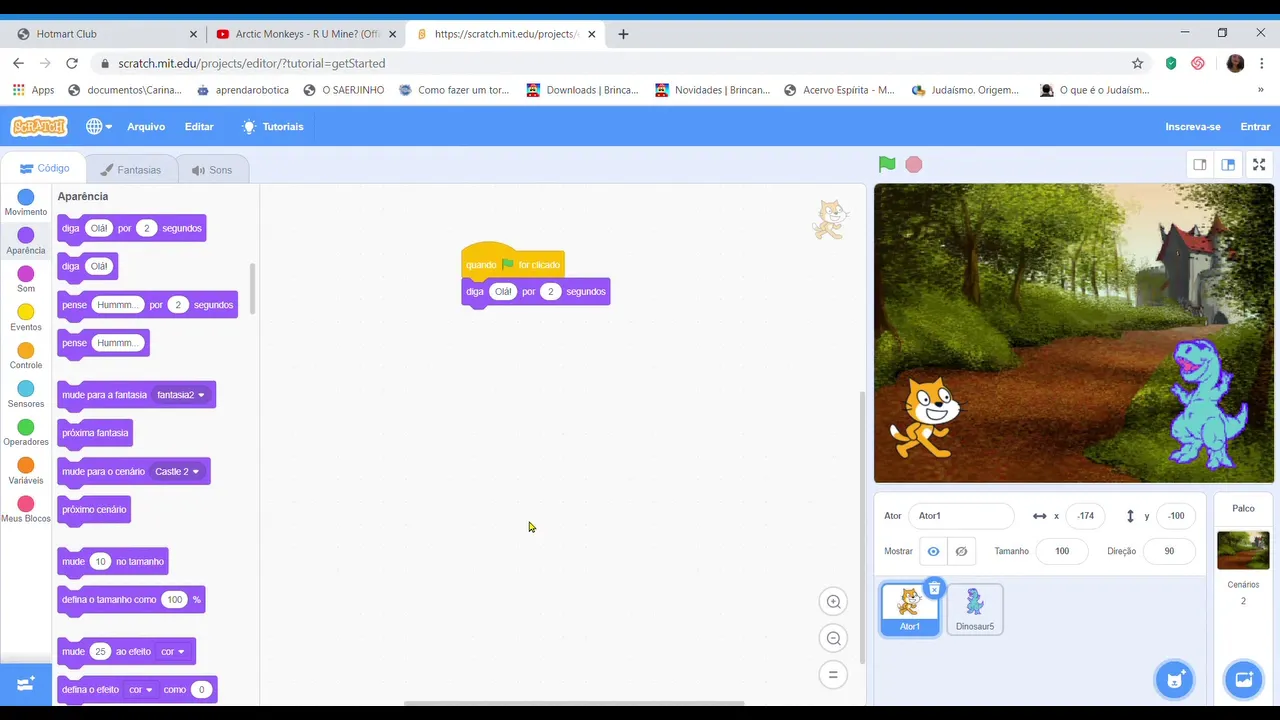Viewport: 1280px width, 720px height.
Task: Open the Tutoriais menu
Action: coord(272,126)
